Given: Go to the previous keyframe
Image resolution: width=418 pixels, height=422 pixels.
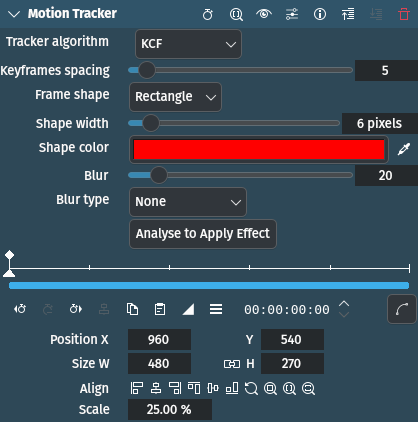Looking at the screenshot, I should point(20,309).
